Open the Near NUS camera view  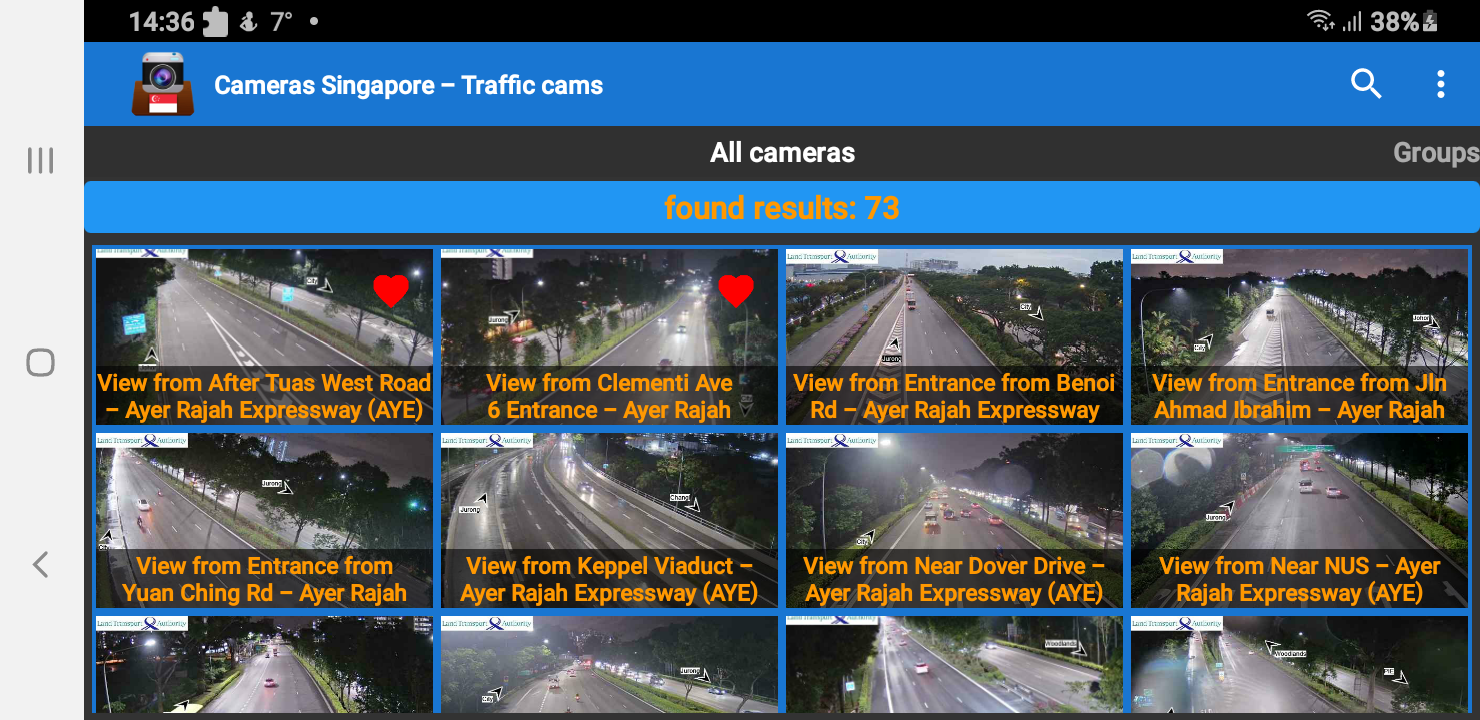point(1299,520)
